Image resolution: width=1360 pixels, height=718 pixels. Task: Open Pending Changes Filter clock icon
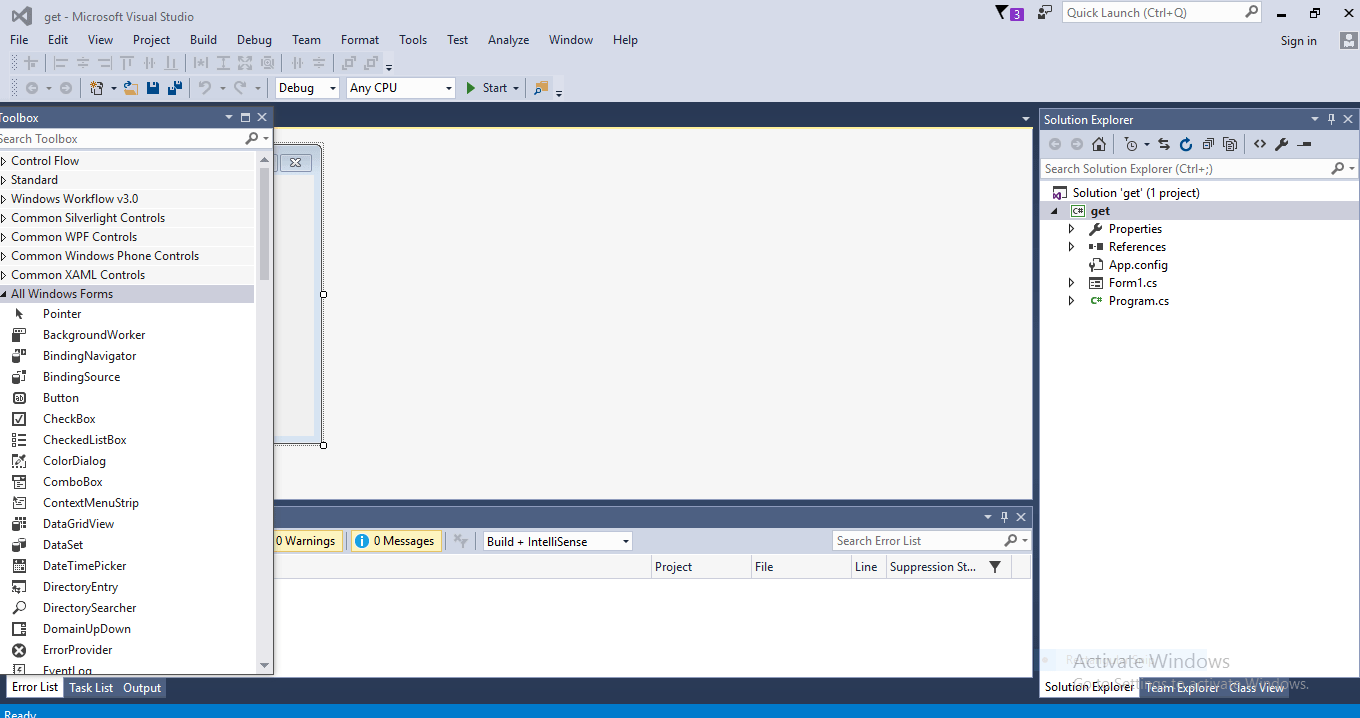1131,144
